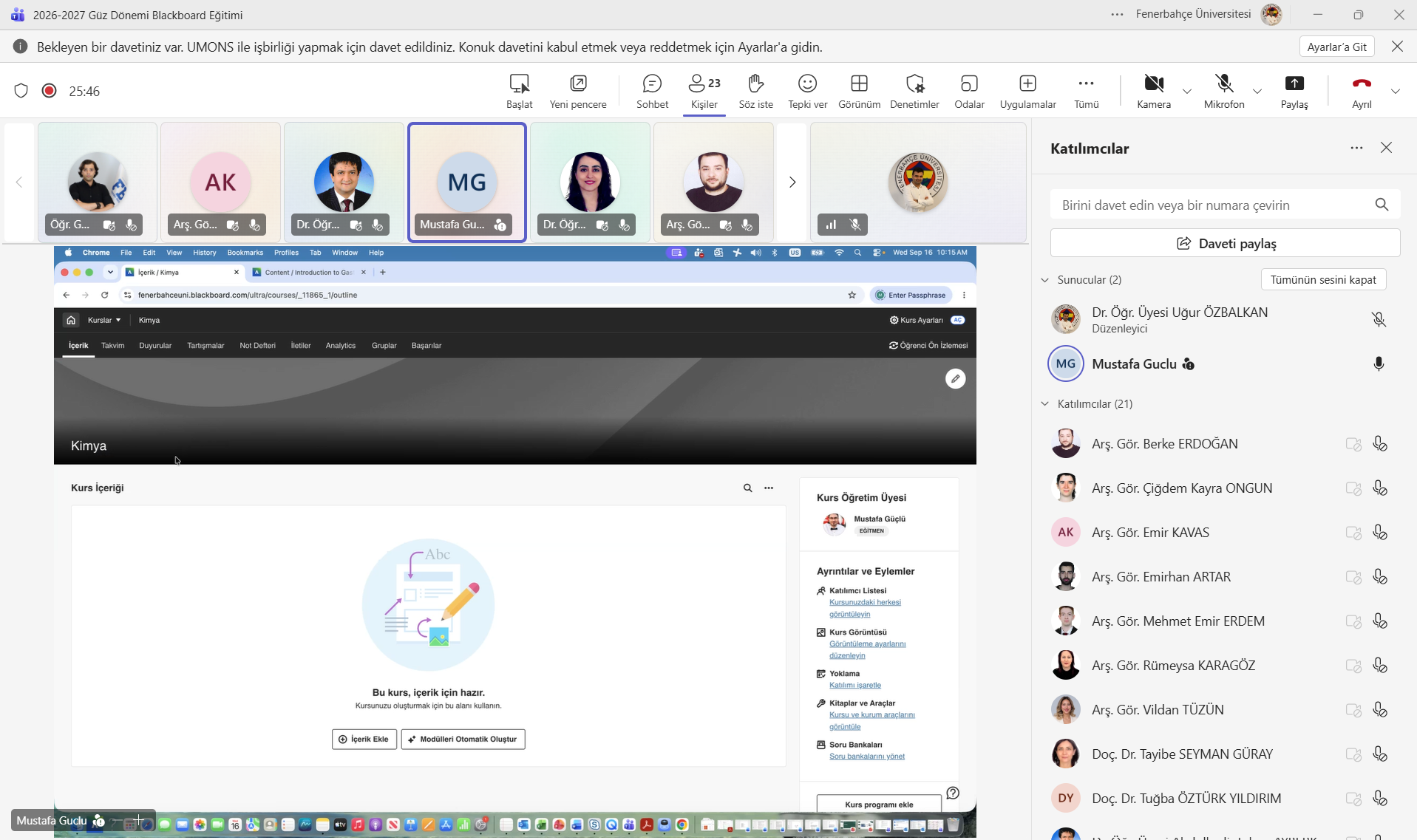Toggle the Kamera on

point(1154,91)
